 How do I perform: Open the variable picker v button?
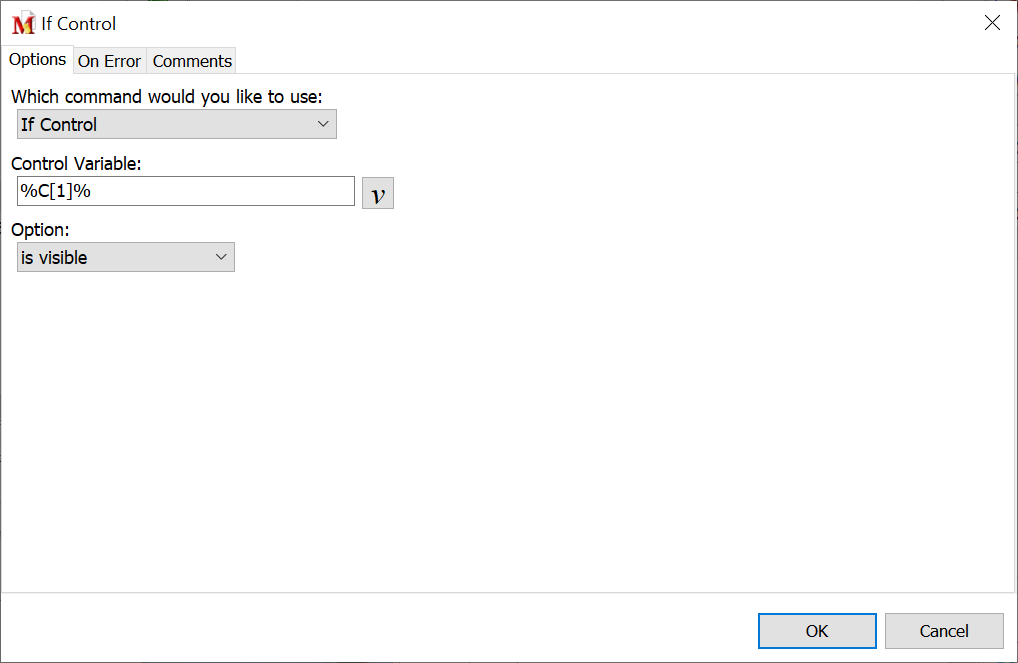377,193
